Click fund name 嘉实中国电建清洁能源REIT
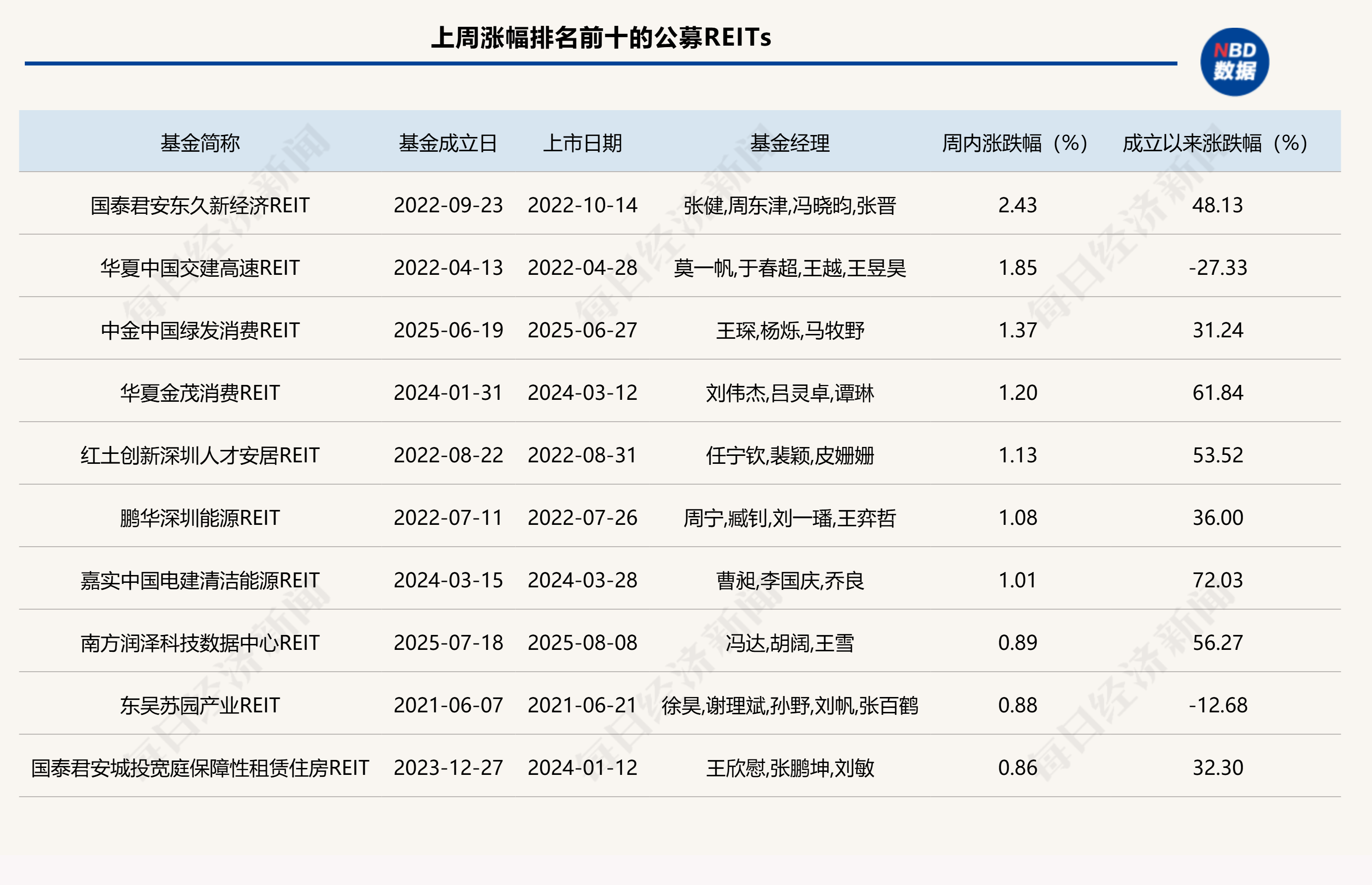 coord(200,580)
